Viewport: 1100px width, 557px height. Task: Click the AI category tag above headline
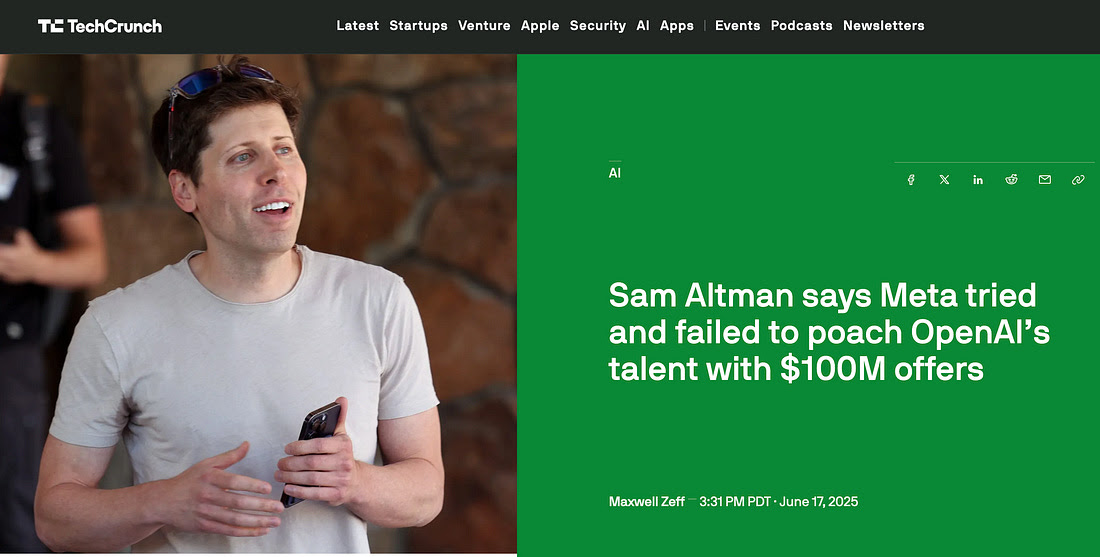[615, 173]
